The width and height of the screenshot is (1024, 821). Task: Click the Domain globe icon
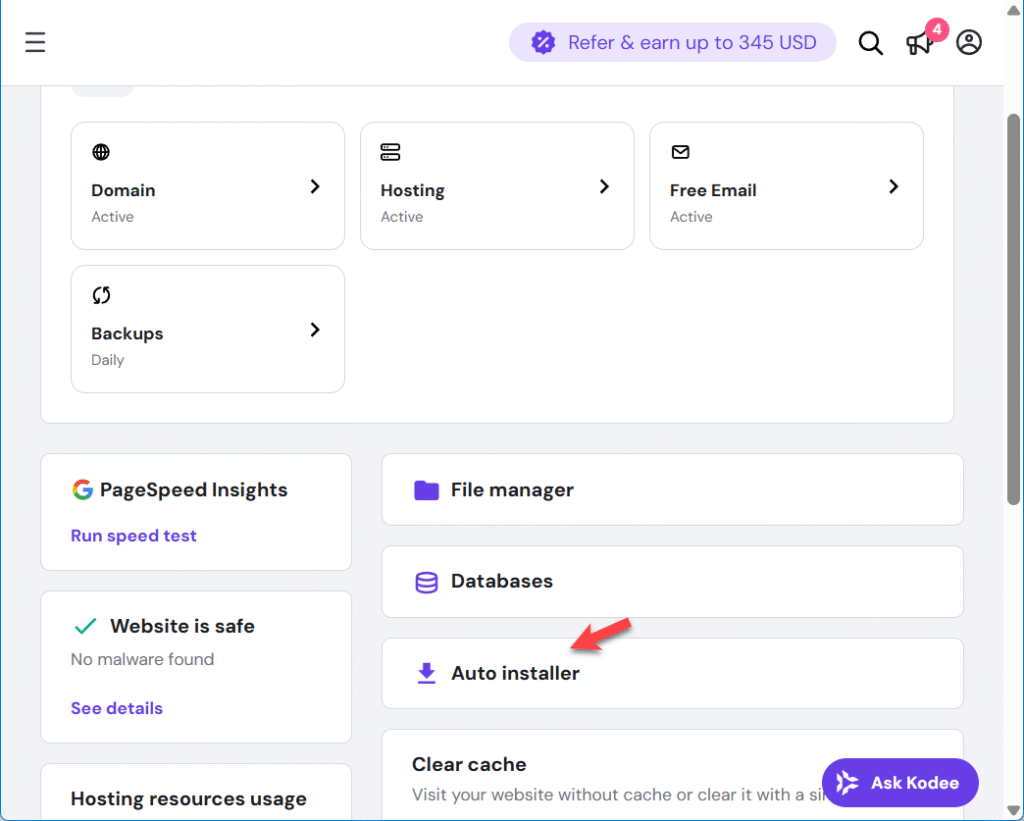click(x=101, y=152)
